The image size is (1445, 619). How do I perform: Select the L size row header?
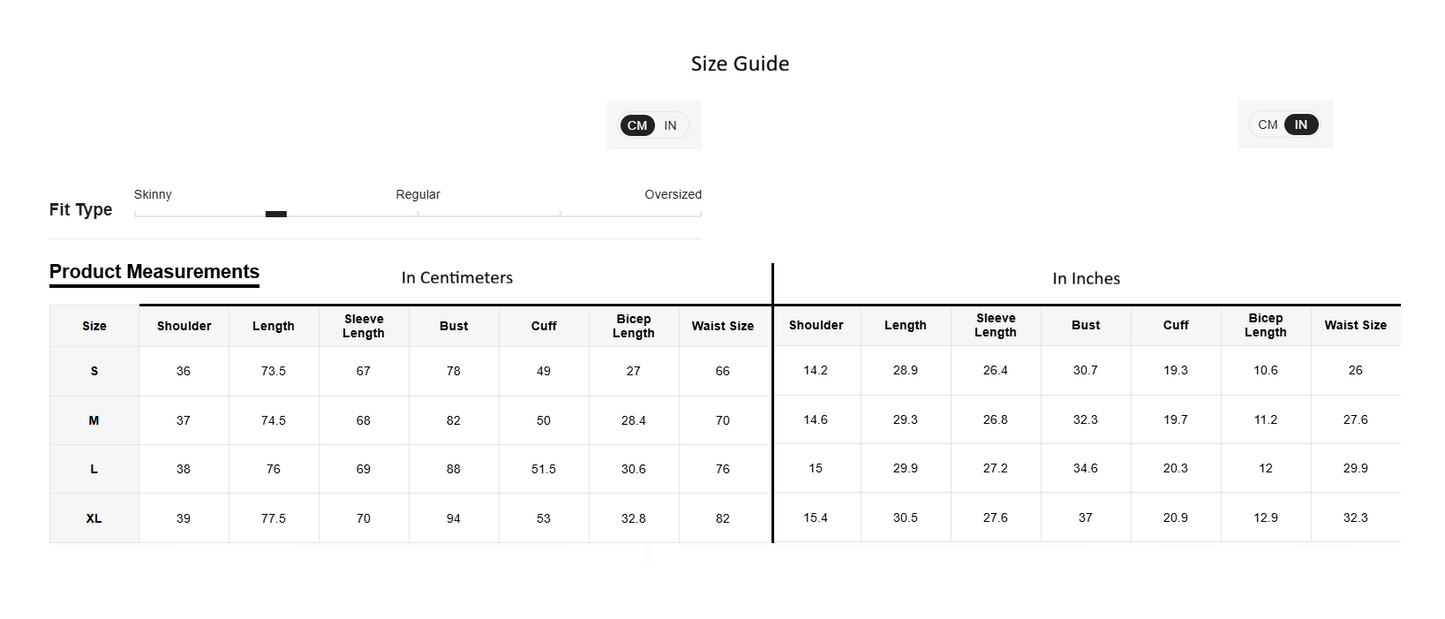coord(94,469)
